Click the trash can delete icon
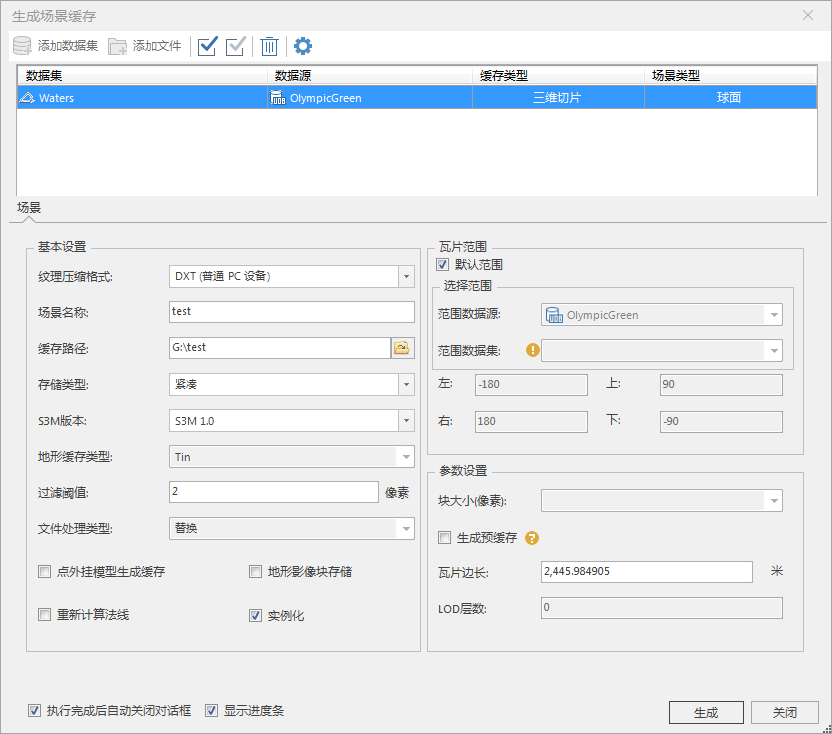The height and width of the screenshot is (734, 832). pos(269,46)
